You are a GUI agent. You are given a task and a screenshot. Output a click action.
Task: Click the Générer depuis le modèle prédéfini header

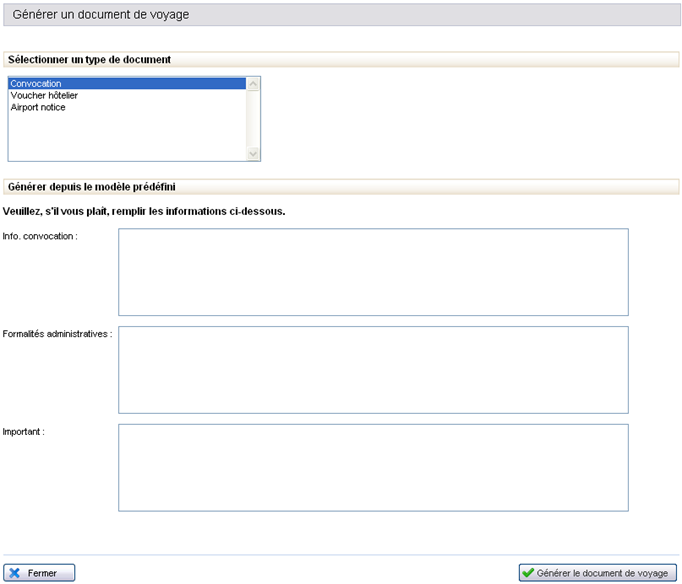pos(92,186)
